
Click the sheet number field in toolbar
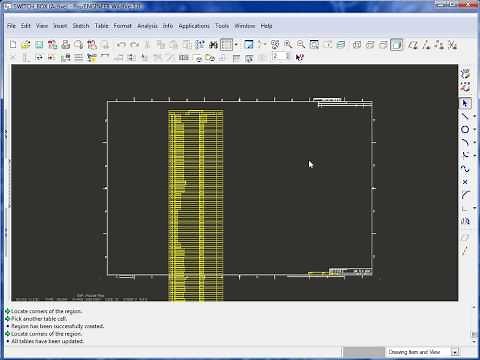pyautogui.click(x=281, y=57)
